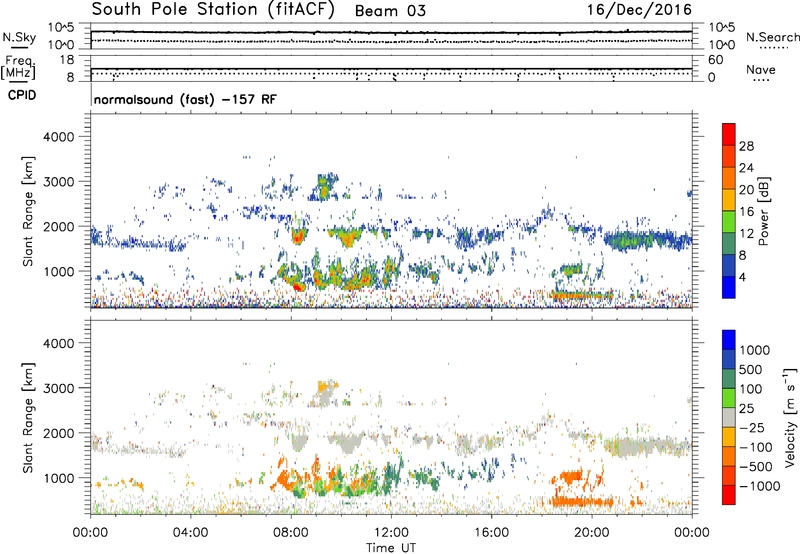Click the '18' frequency axis value

coord(67,60)
